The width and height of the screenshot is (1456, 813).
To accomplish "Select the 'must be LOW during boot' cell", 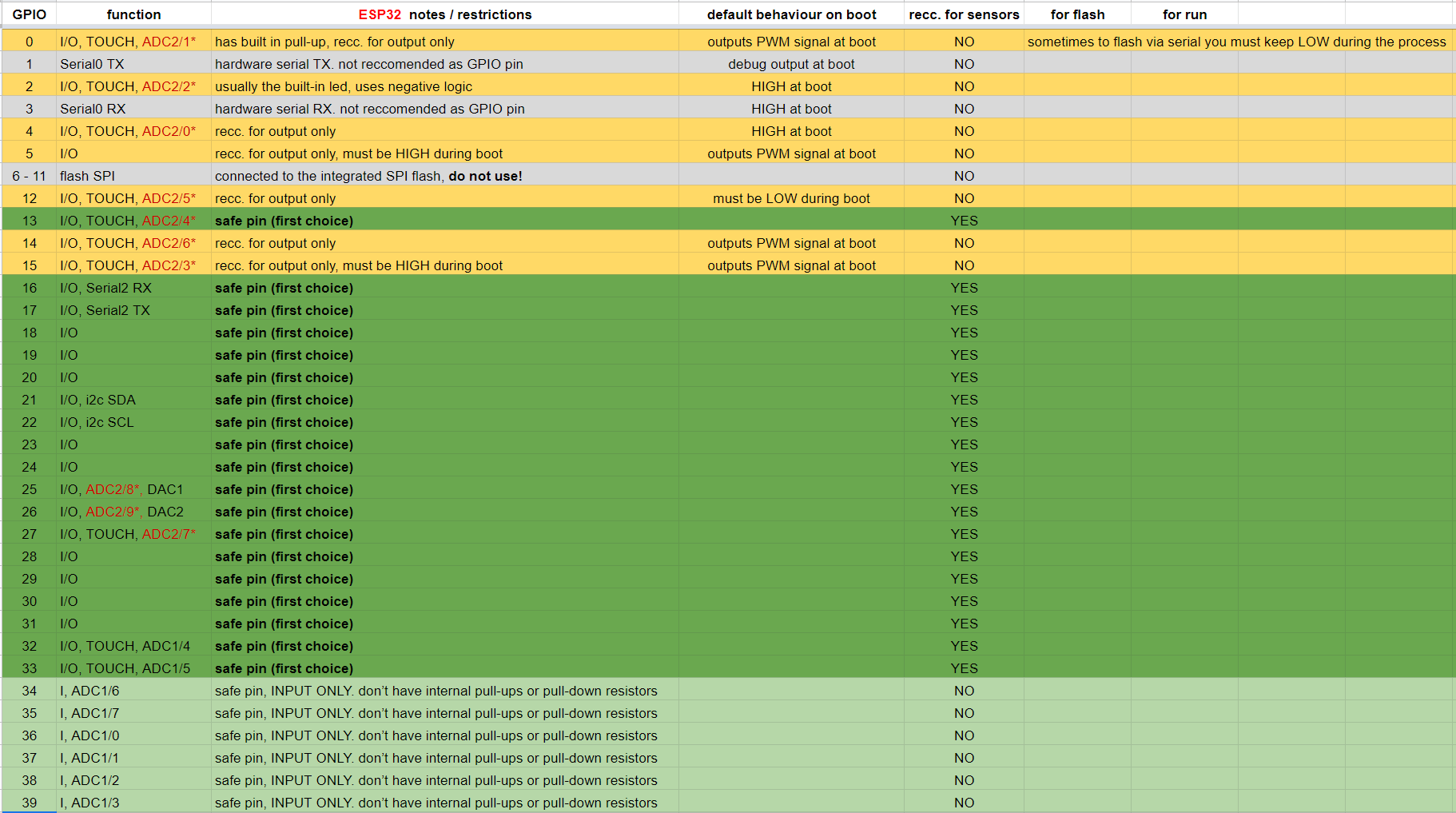I will [x=791, y=198].
